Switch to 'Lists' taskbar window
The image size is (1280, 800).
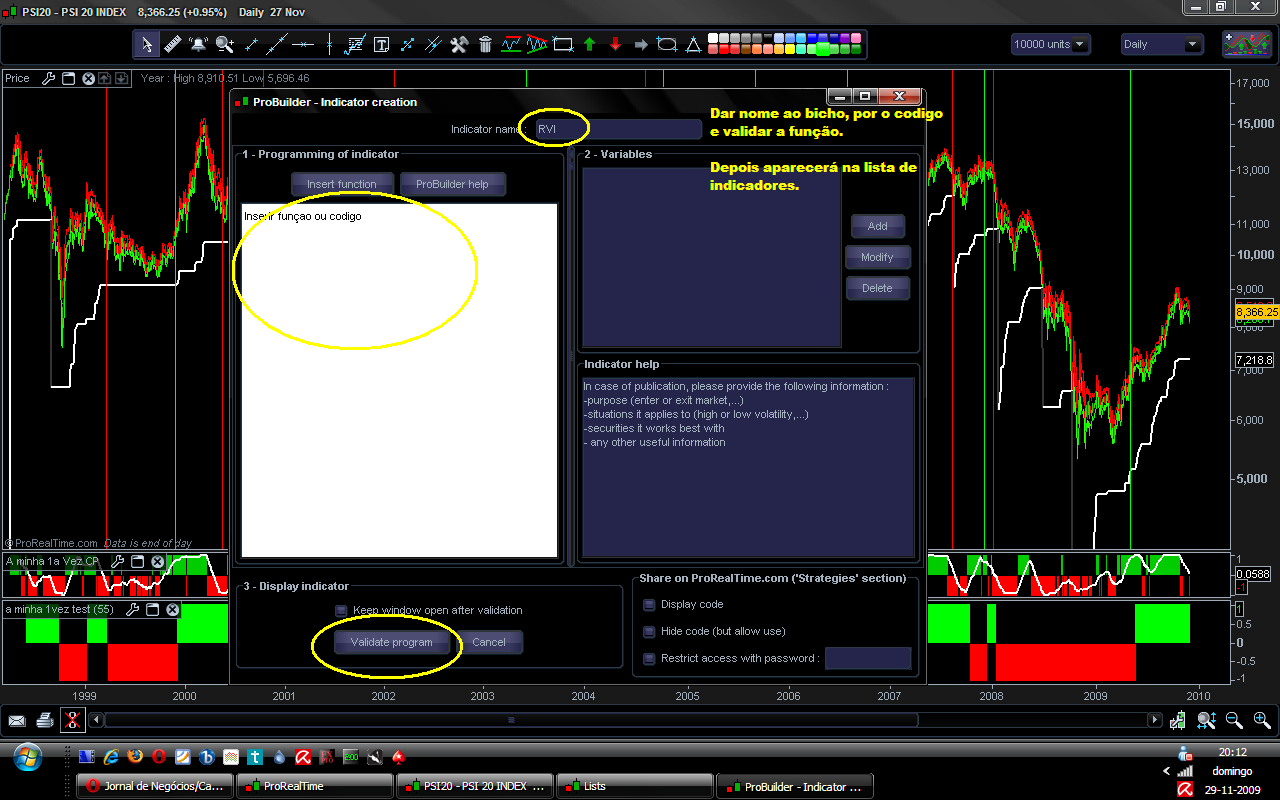[x=635, y=786]
